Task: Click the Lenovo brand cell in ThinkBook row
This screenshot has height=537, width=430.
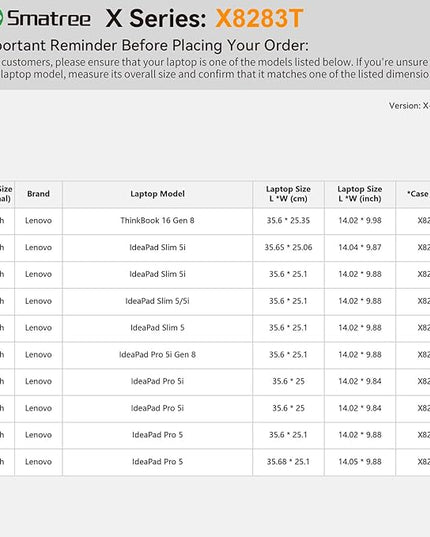Action: pos(38,221)
